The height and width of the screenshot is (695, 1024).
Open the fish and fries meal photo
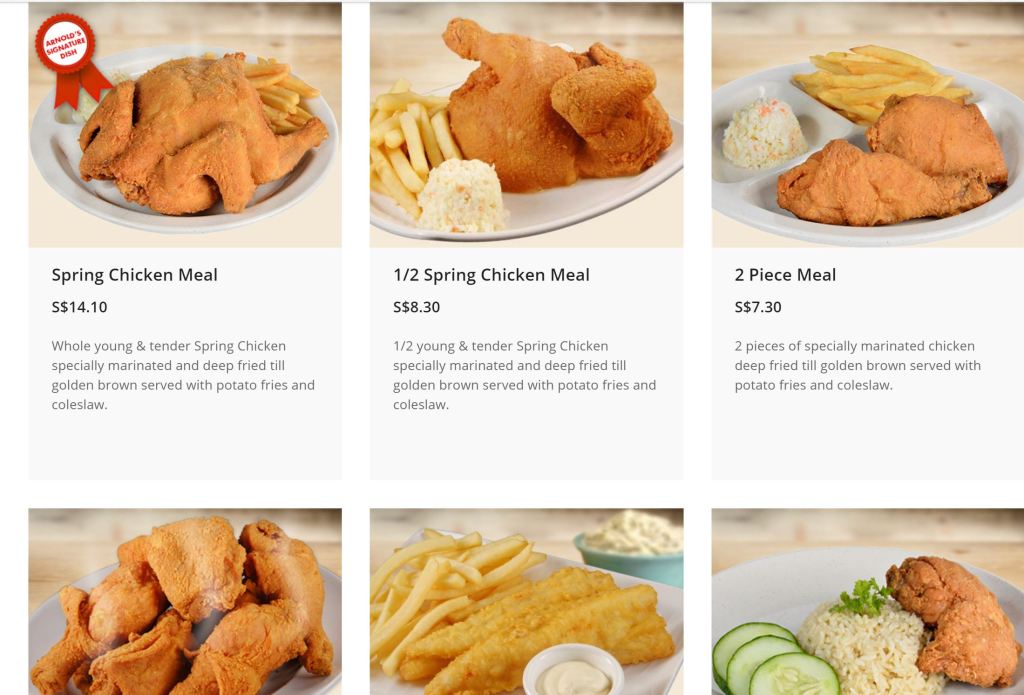[526, 602]
